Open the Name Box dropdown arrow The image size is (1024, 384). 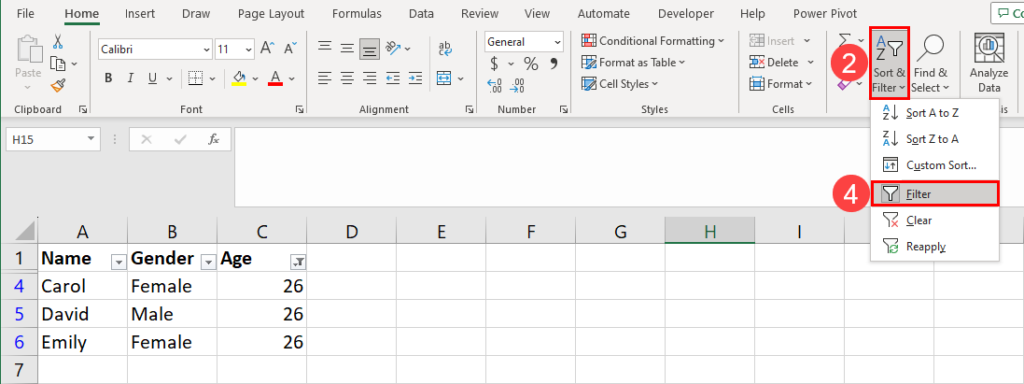pyautogui.click(x=91, y=138)
